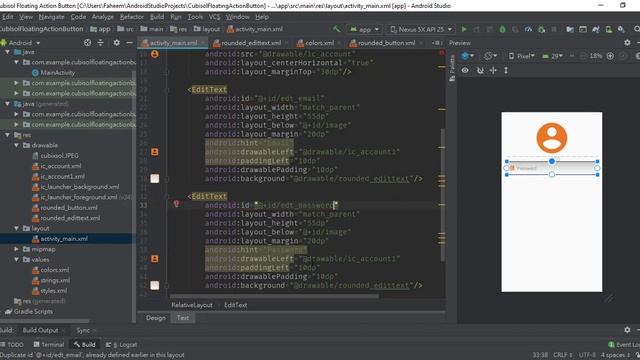Viewport: 640px width, 360px height.
Task: Open the Event Log
Action: click(624, 345)
